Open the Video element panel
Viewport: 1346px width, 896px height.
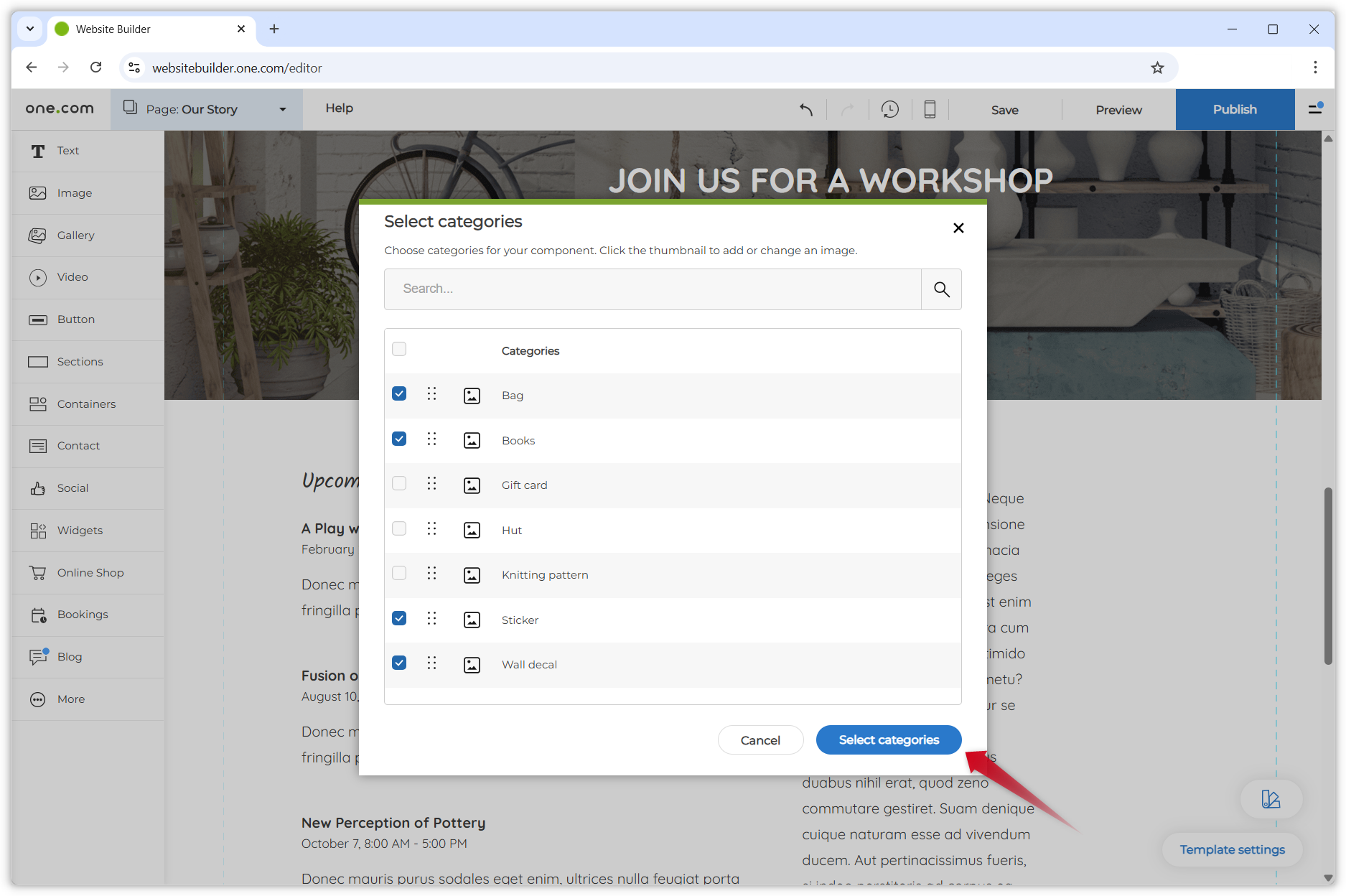coord(72,277)
